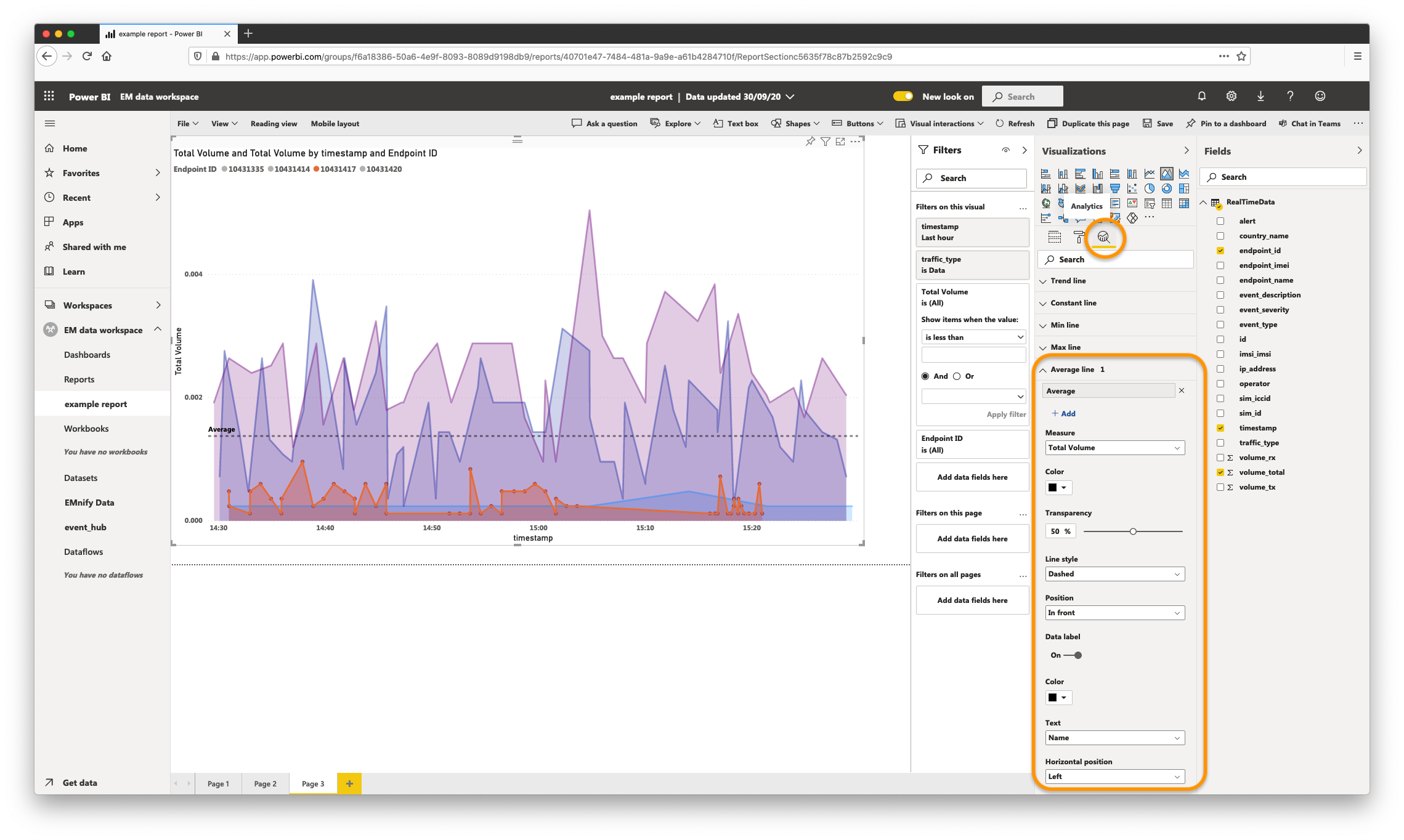This screenshot has height=840, width=1404.
Task: Add another average line
Action: 1063,414
